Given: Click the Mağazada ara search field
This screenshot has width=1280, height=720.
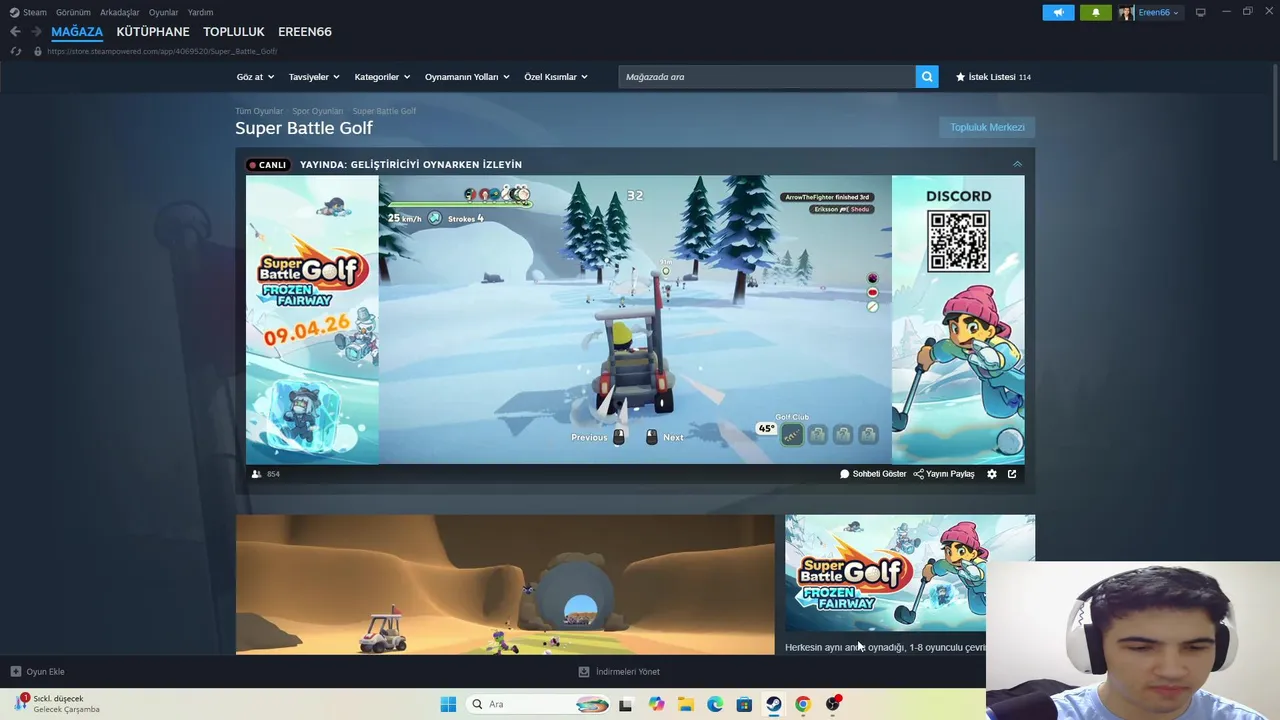Looking at the screenshot, I should [x=767, y=77].
